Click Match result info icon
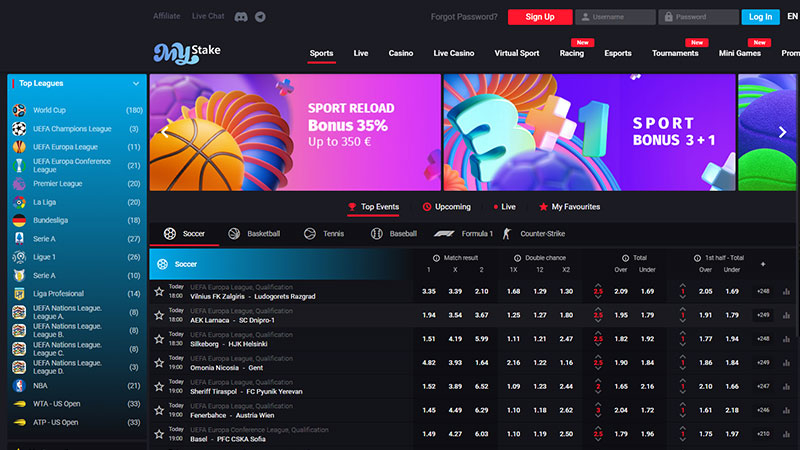 coord(436,258)
